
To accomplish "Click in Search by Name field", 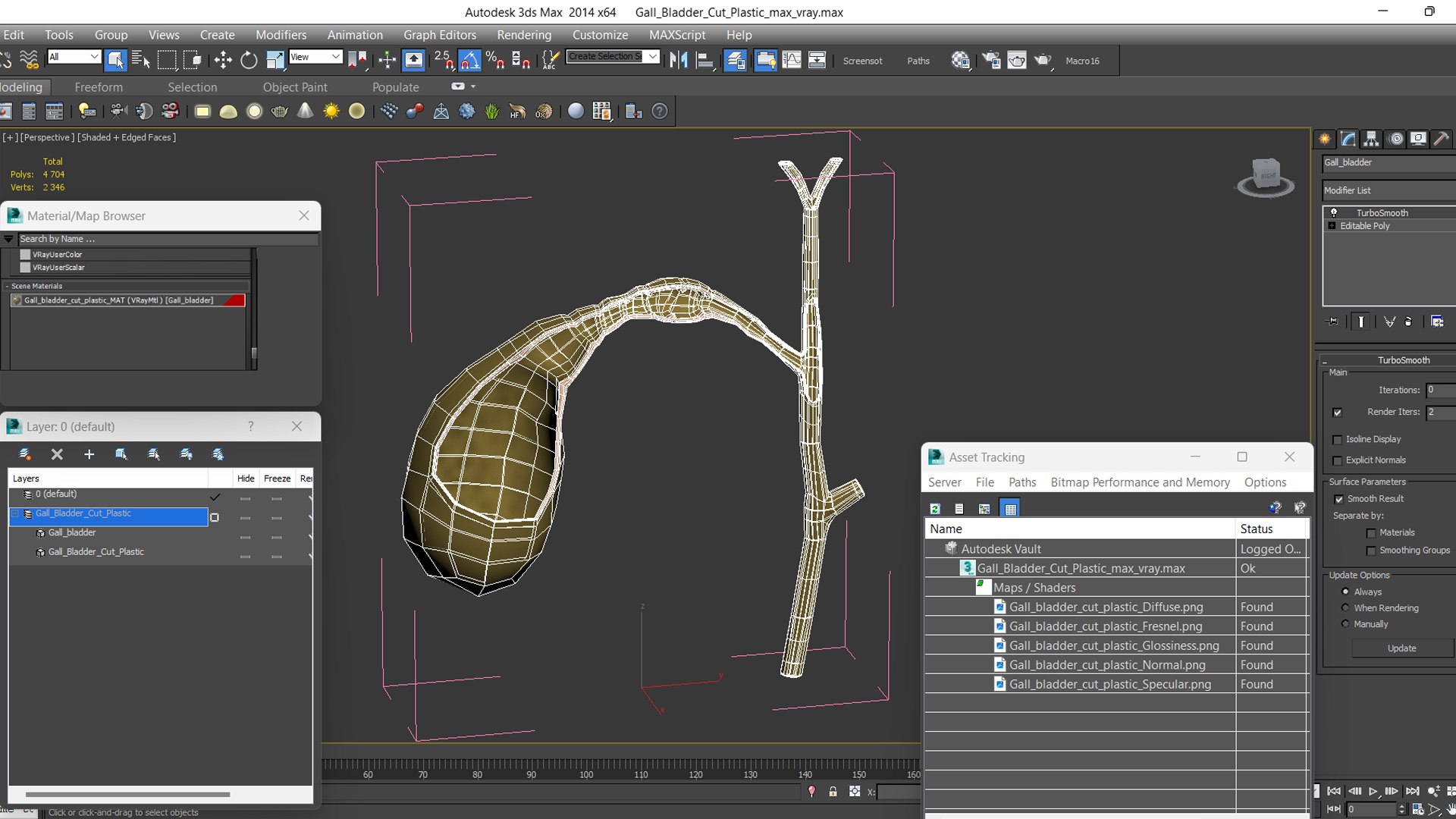I will coord(167,239).
